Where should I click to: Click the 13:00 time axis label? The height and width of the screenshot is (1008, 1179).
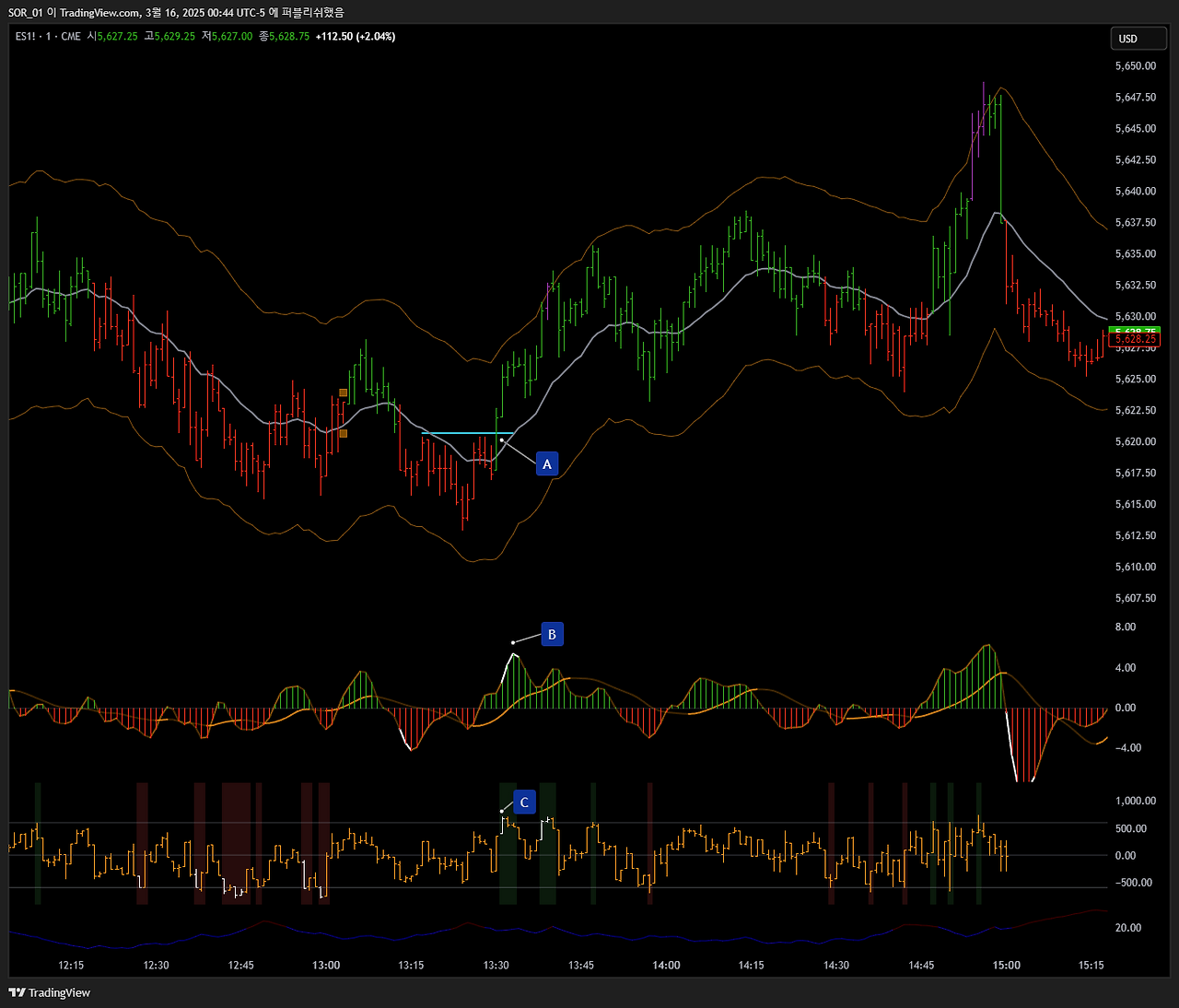(326, 966)
